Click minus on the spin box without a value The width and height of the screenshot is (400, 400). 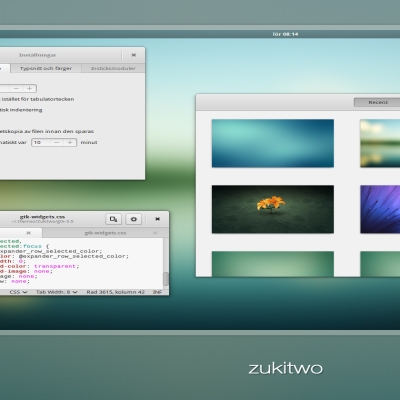[16, 88]
